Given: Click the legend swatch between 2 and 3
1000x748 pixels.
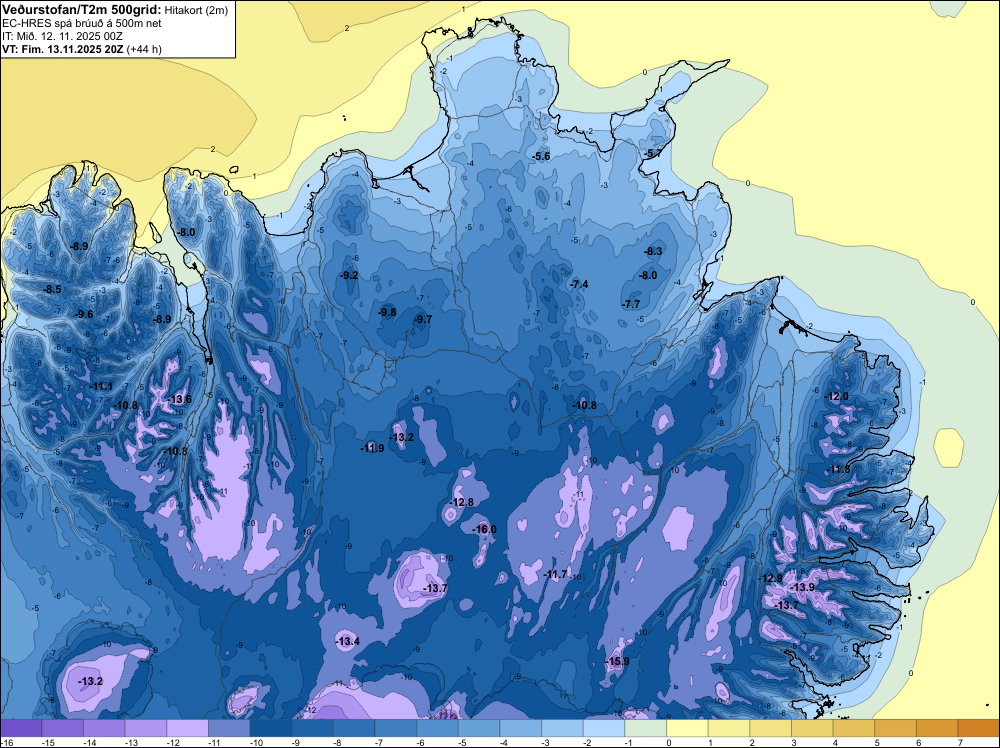Looking at the screenshot, I should (771, 728).
